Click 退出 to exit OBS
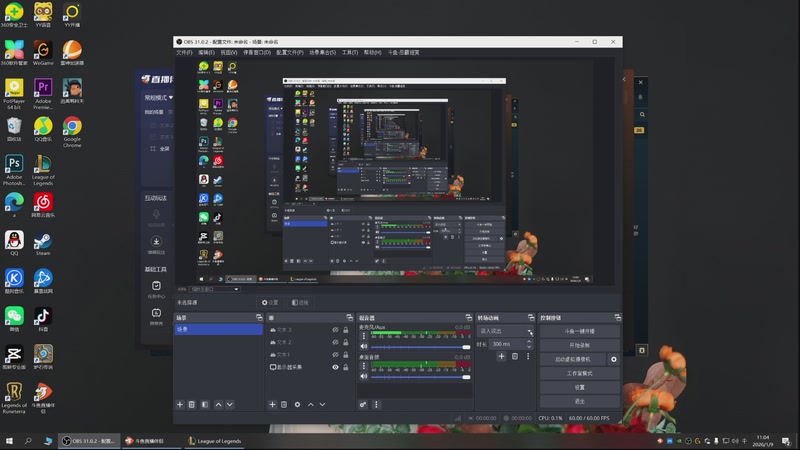 coord(580,402)
